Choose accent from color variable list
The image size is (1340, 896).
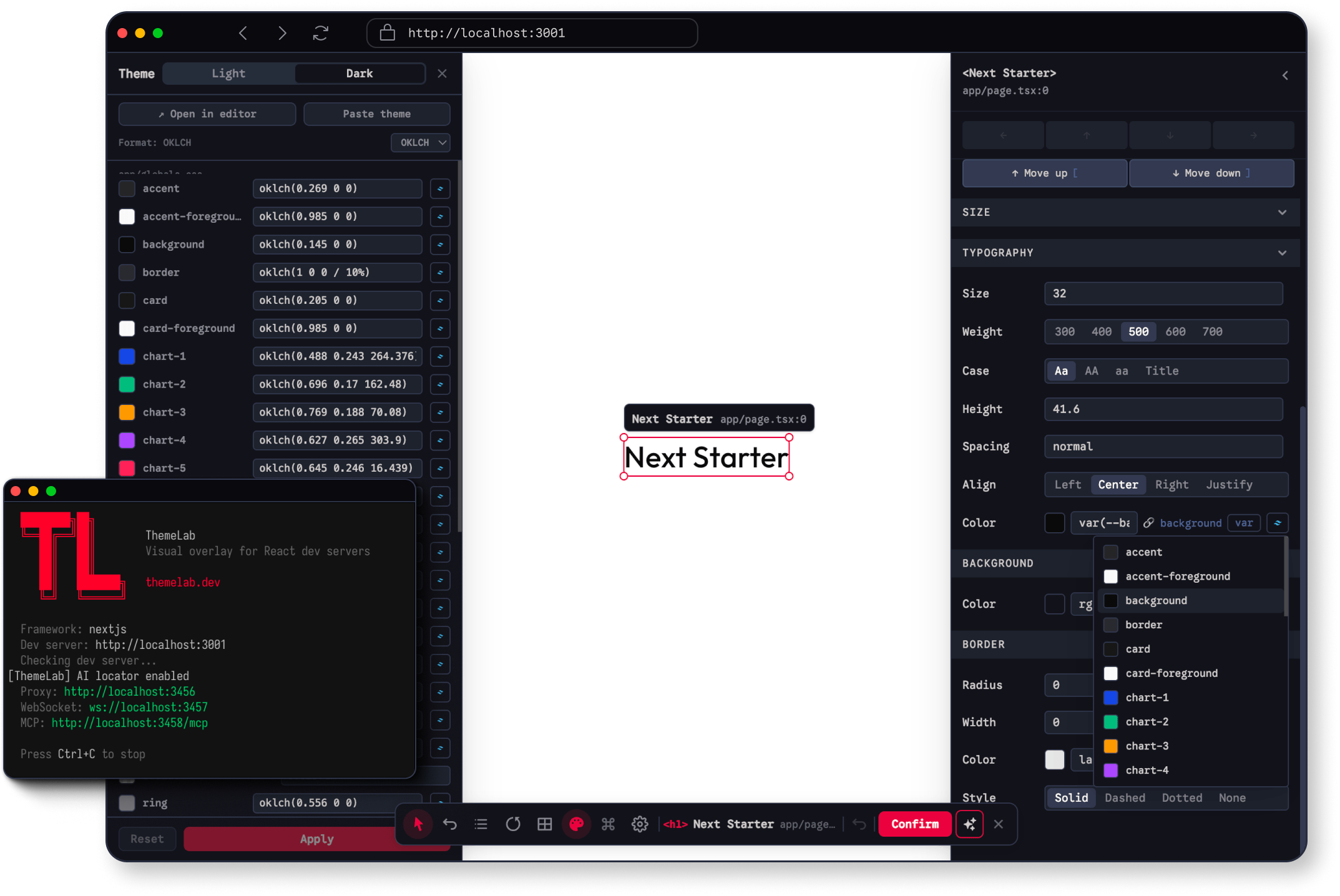coord(1190,552)
